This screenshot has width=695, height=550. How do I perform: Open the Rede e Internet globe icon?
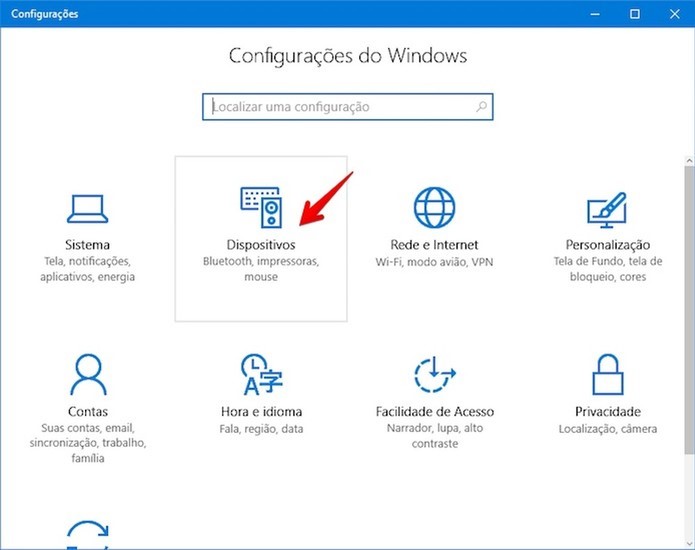tap(434, 207)
